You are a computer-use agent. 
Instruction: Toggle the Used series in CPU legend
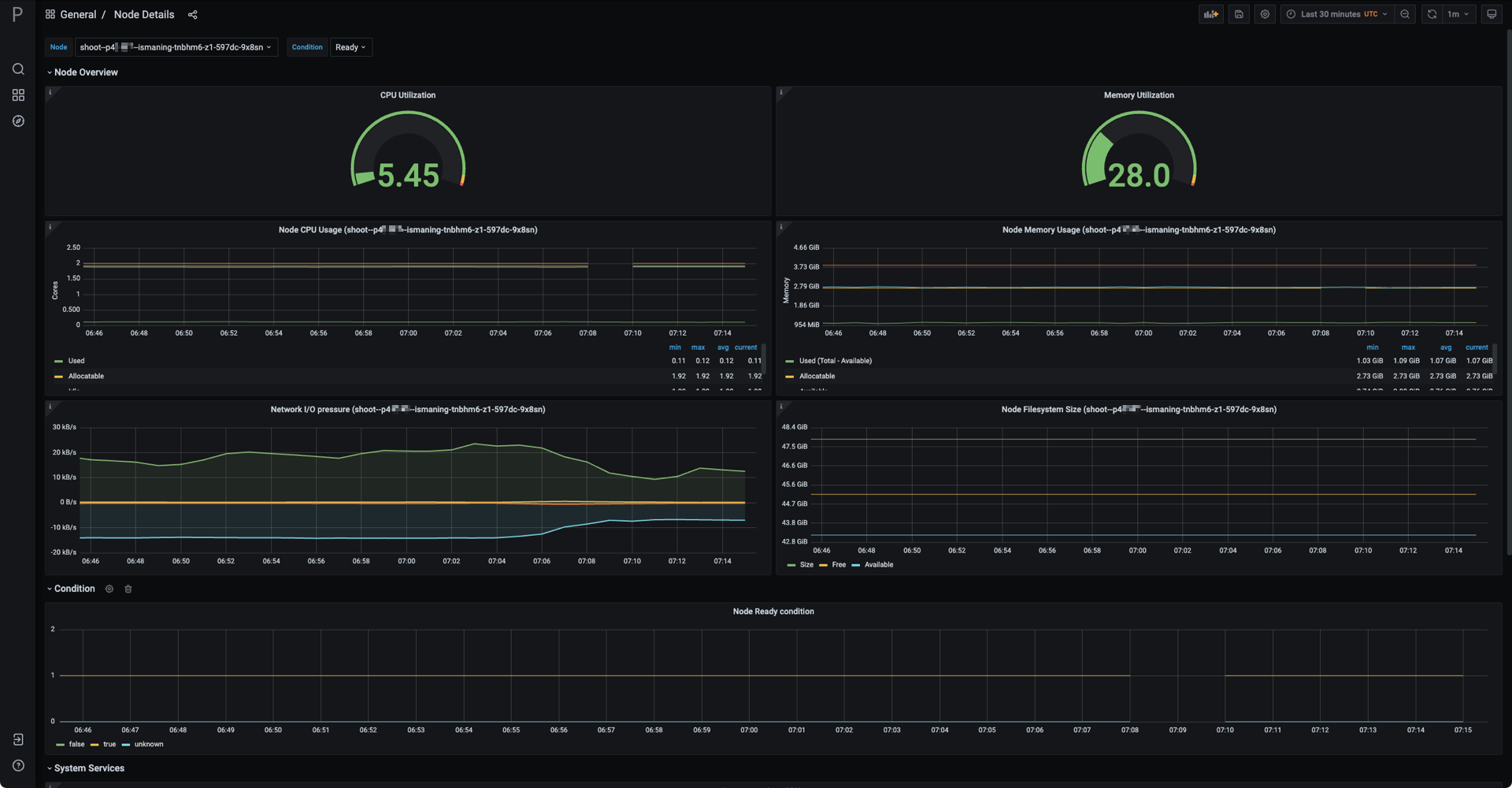[76, 361]
